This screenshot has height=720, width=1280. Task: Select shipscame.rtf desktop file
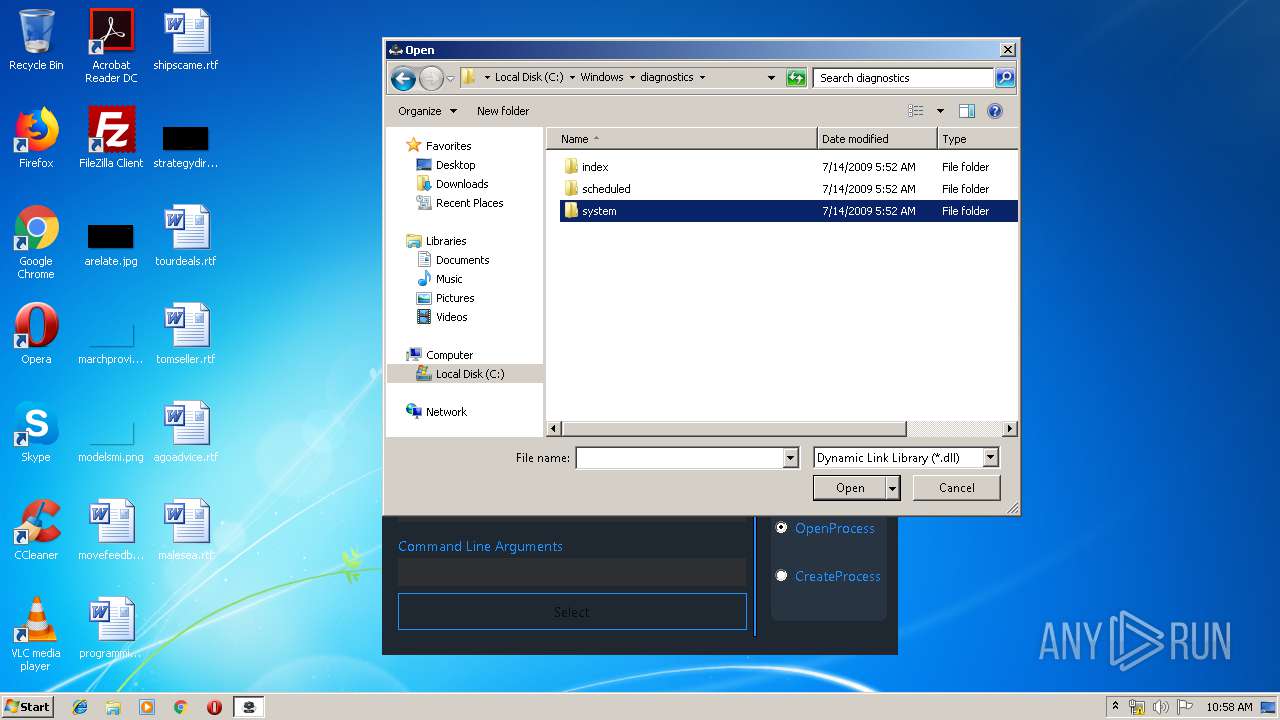(x=186, y=40)
